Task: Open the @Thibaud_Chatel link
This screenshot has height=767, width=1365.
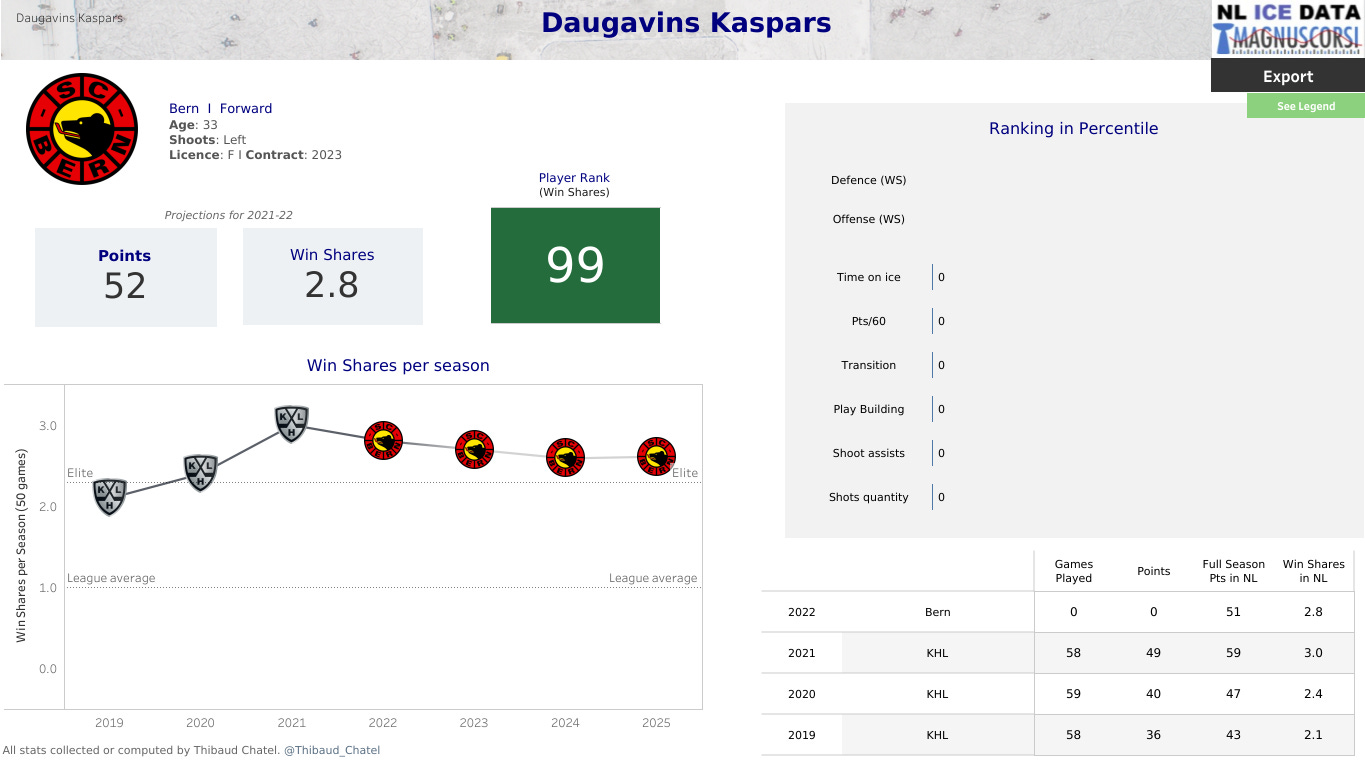Action: (x=332, y=750)
